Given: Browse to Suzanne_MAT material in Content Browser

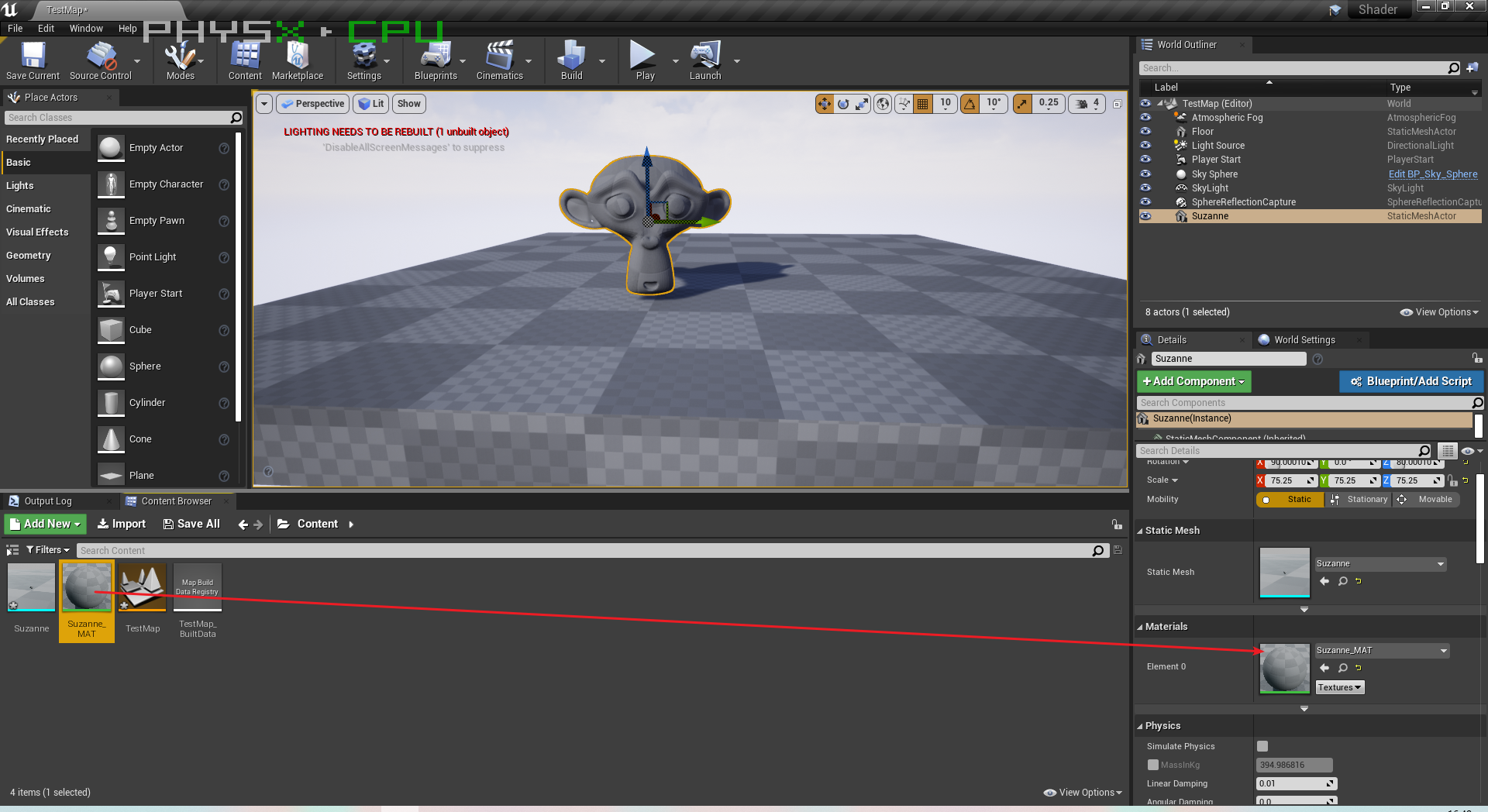Looking at the screenshot, I should (x=1342, y=668).
